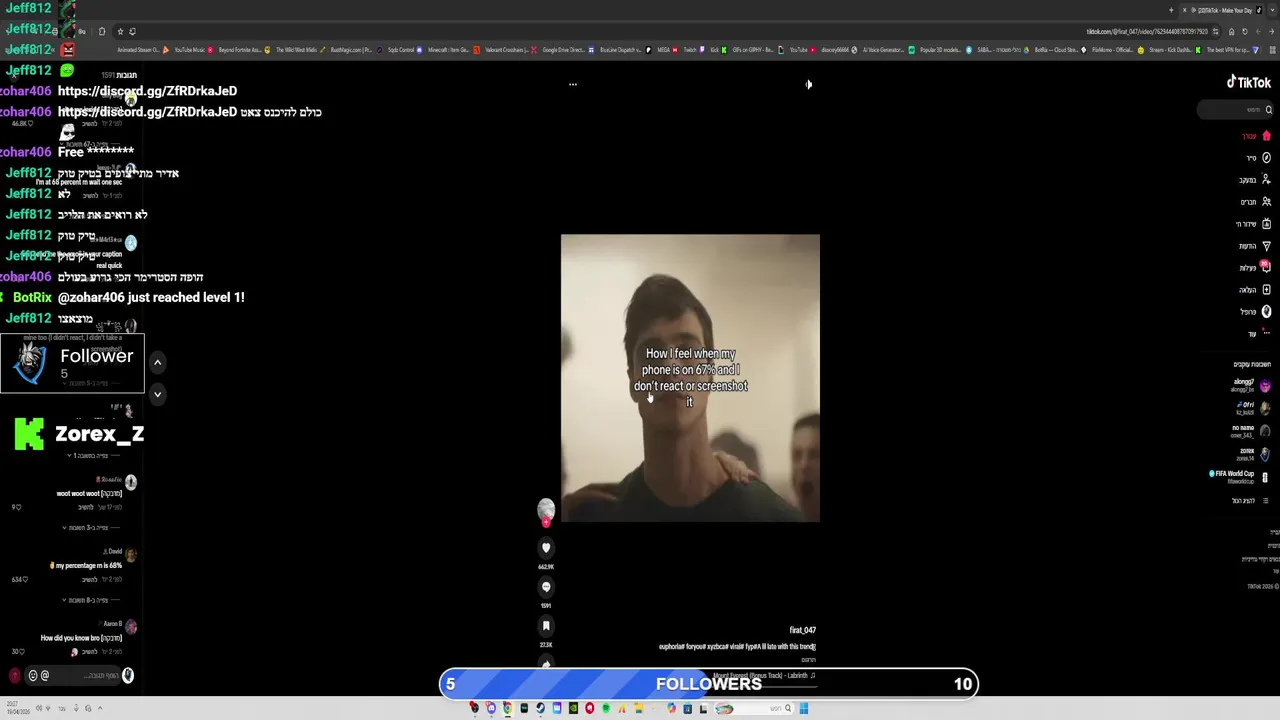
Task: Open the Upload plus icon in the sidebar
Action: tap(1266, 290)
